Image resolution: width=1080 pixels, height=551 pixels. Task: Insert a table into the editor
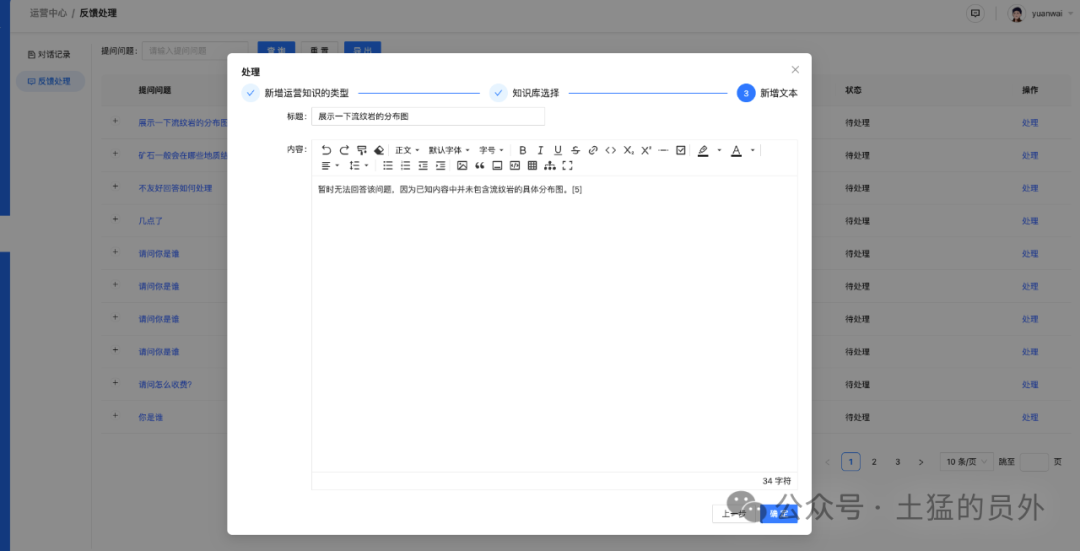532,165
